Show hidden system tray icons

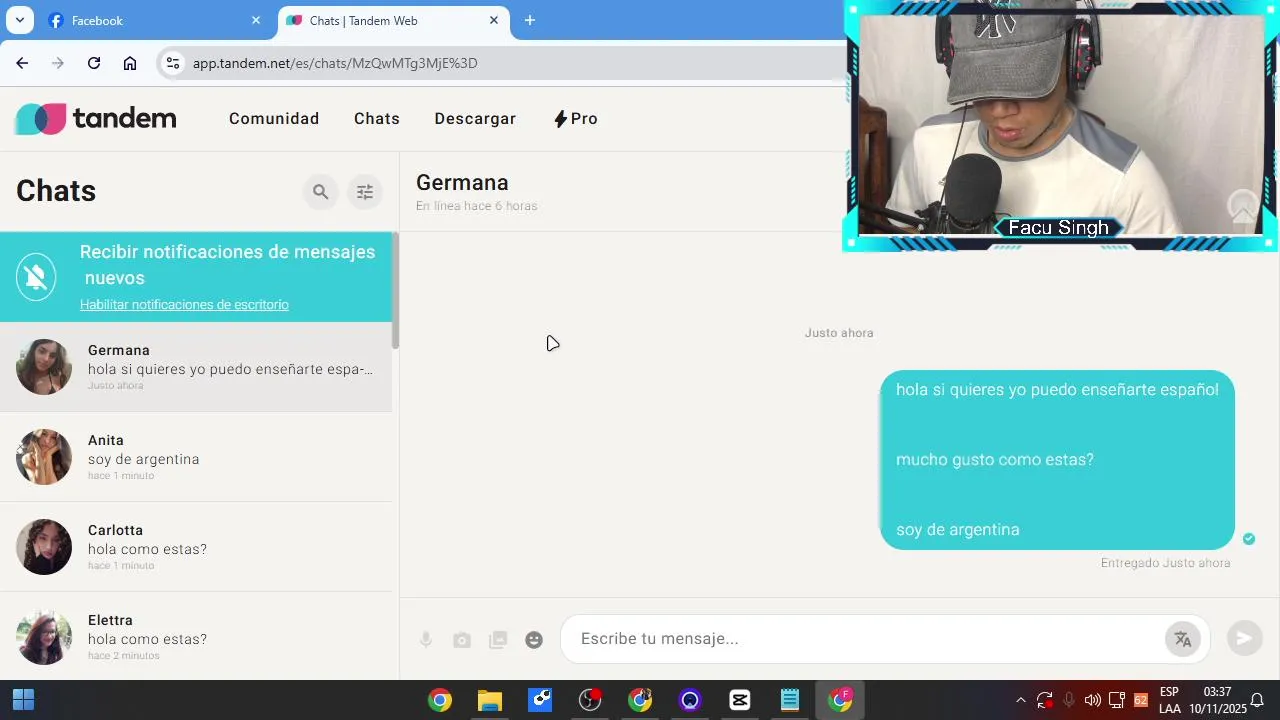[x=1020, y=700]
